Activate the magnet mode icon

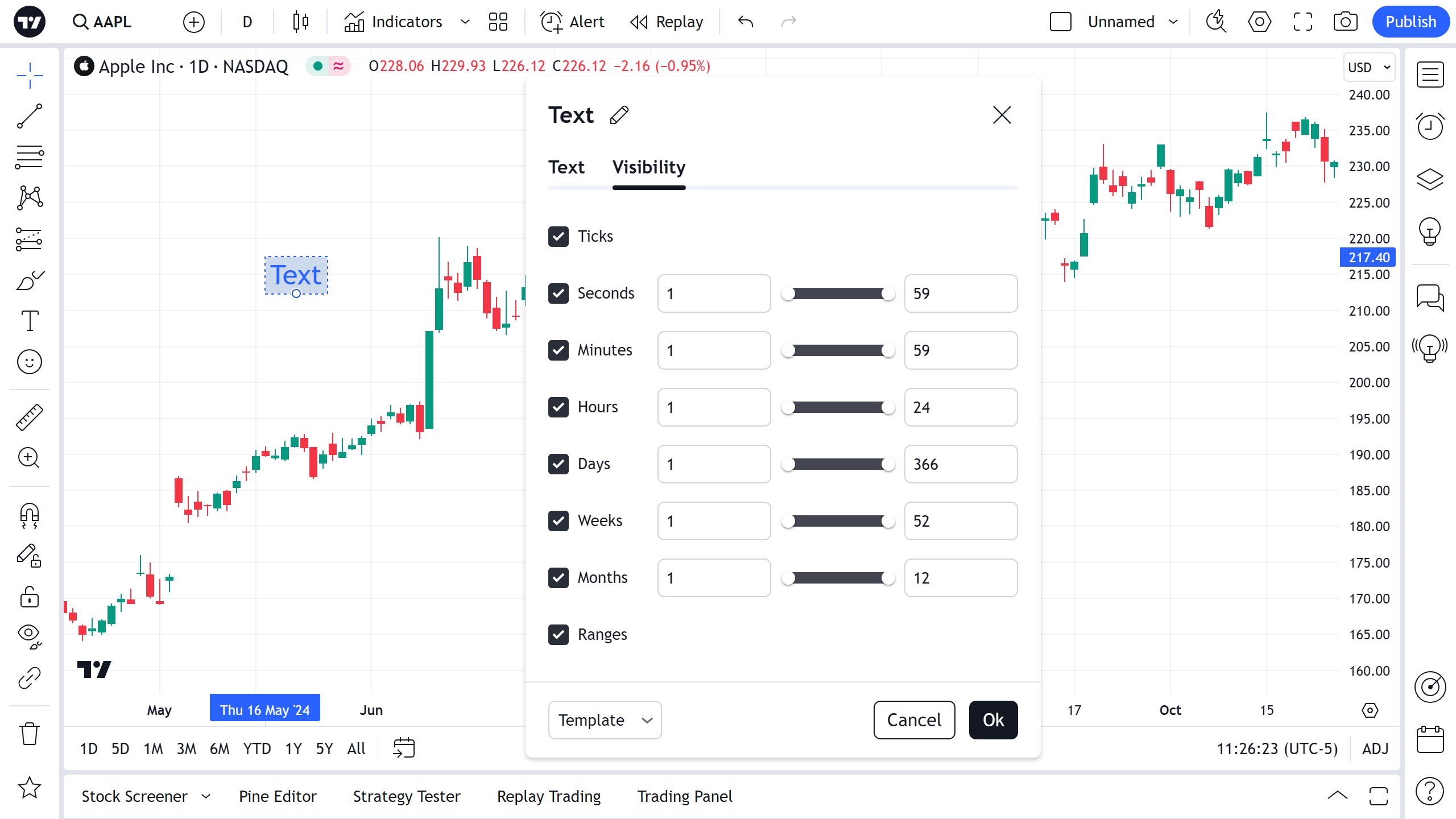(30, 515)
